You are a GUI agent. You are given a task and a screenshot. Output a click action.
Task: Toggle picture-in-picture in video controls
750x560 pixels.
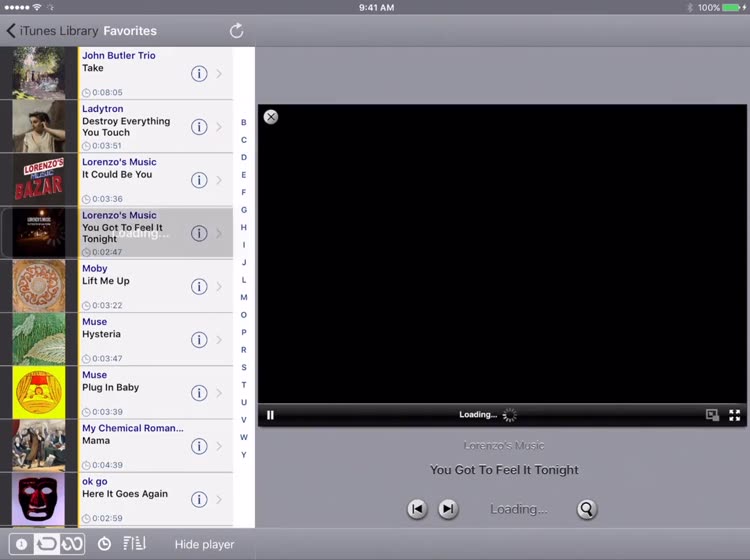click(x=712, y=415)
